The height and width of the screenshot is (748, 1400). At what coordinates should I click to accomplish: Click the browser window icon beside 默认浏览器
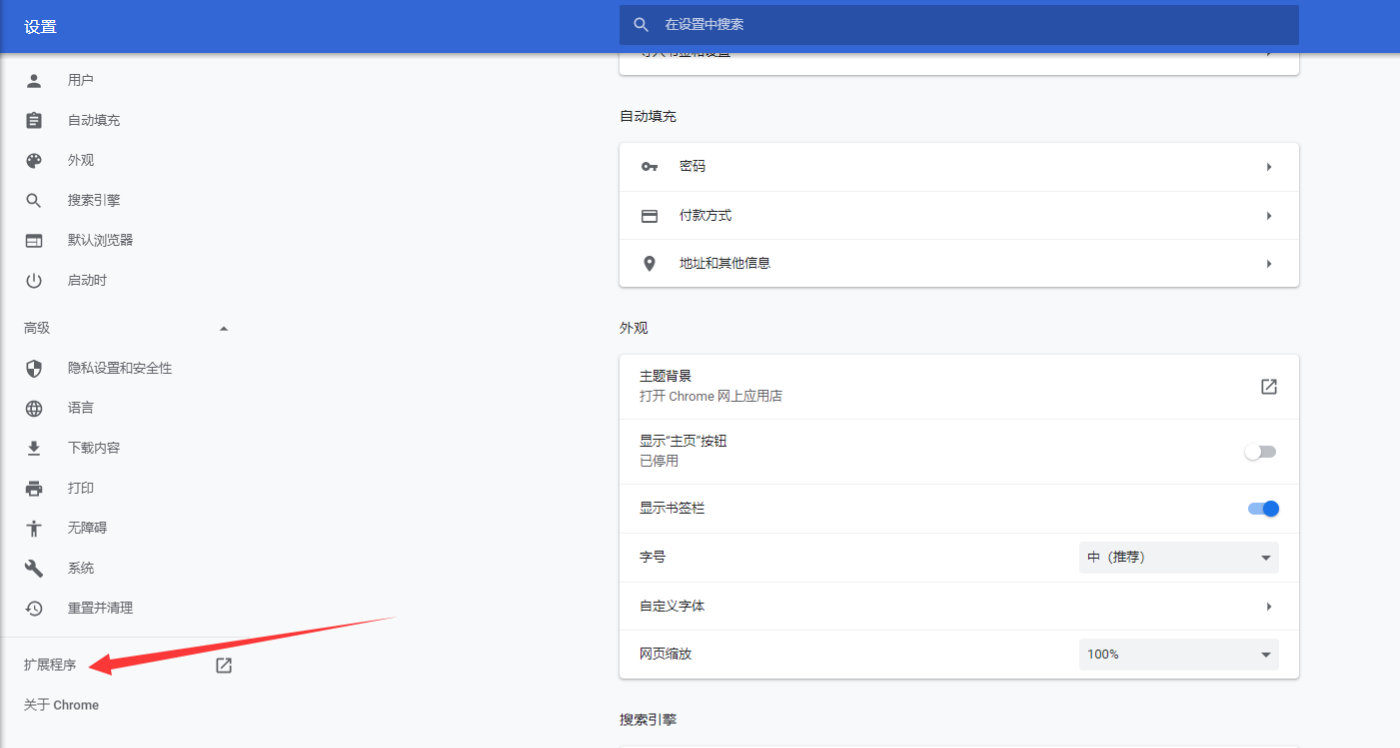click(x=34, y=240)
